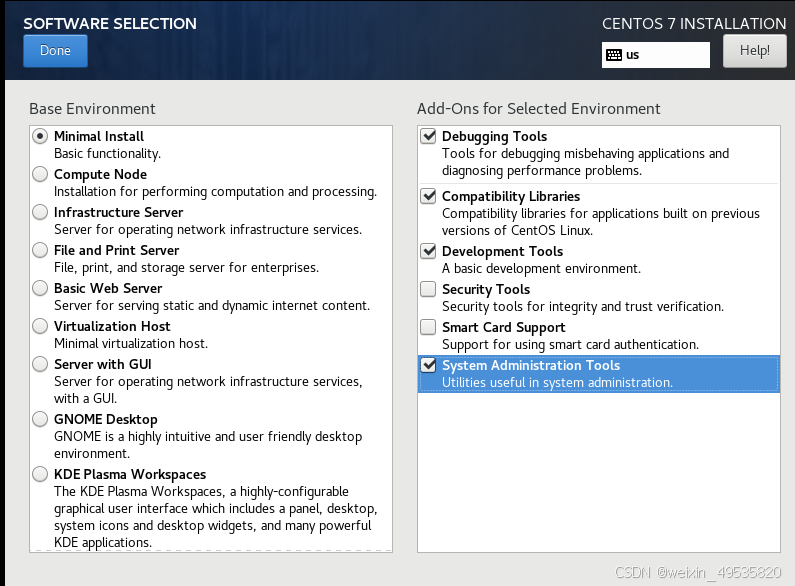Select the KDE Plasma Workspaces radio button
Image resolution: width=795 pixels, height=586 pixels.
[40, 474]
